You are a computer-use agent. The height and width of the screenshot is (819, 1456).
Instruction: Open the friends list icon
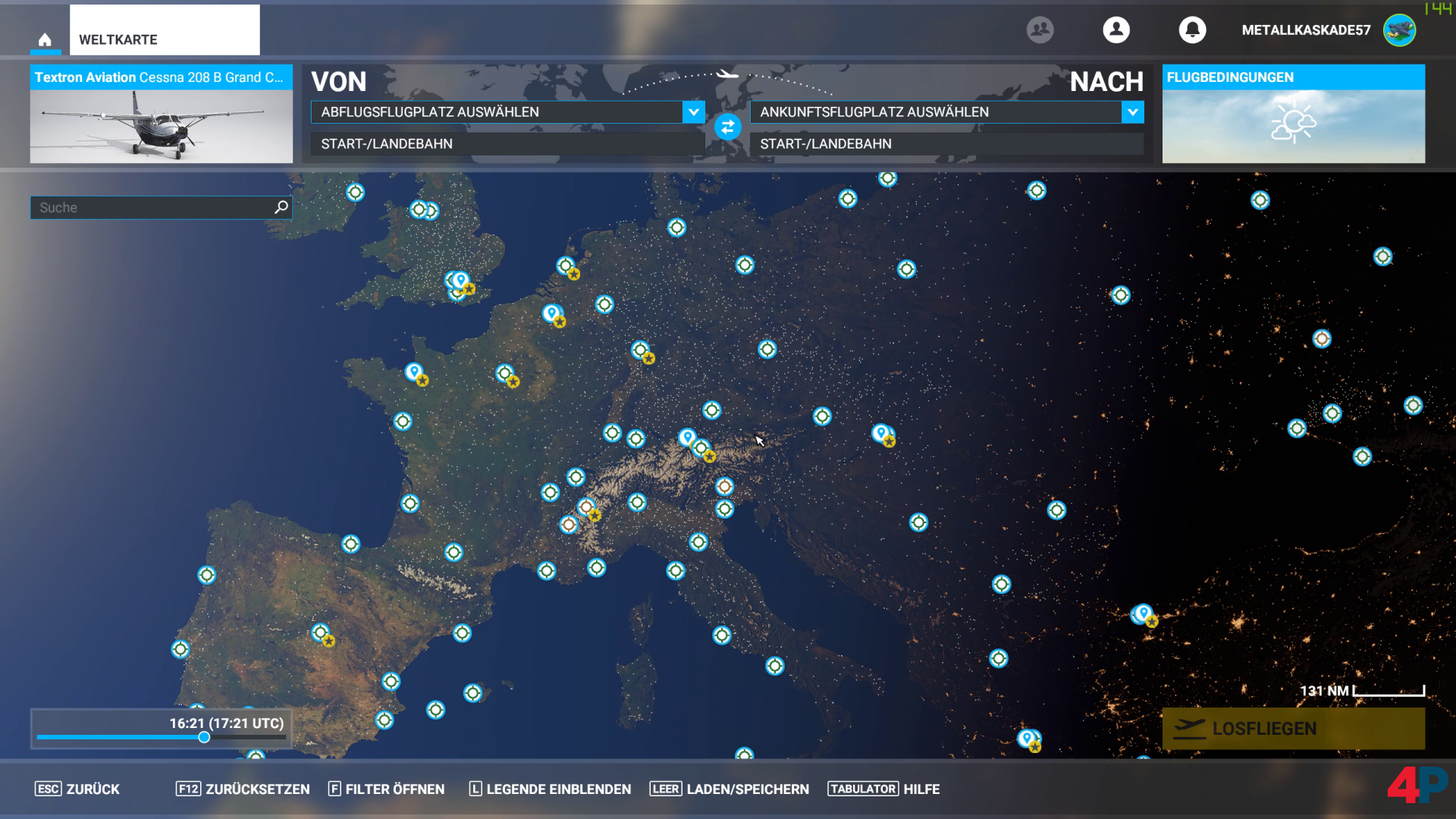(1040, 30)
